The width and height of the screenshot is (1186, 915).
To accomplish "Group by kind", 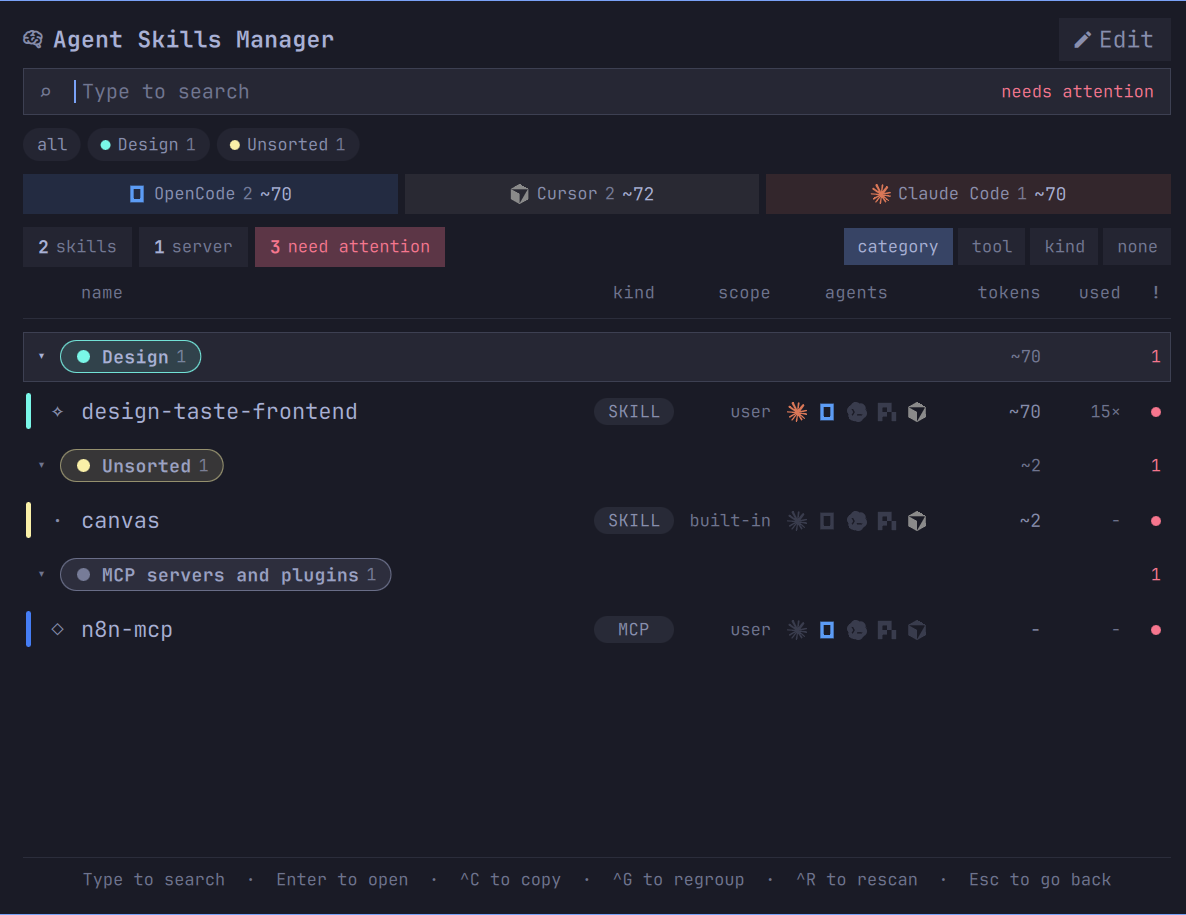I will pos(1064,247).
